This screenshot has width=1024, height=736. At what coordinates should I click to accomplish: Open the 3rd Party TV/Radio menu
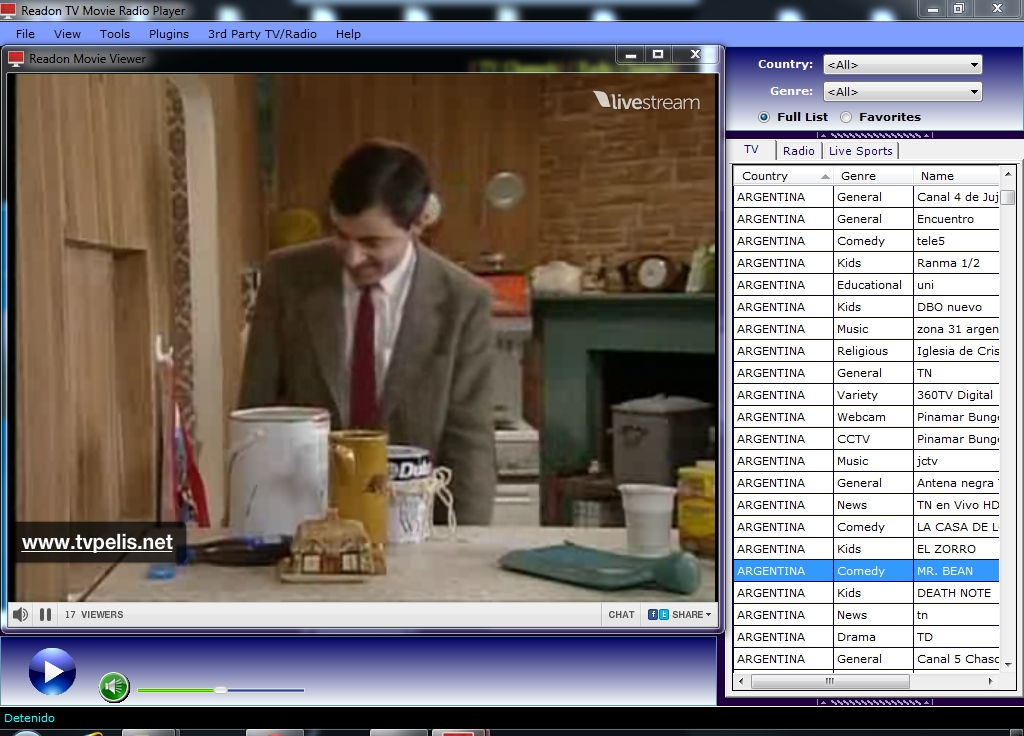tap(263, 34)
